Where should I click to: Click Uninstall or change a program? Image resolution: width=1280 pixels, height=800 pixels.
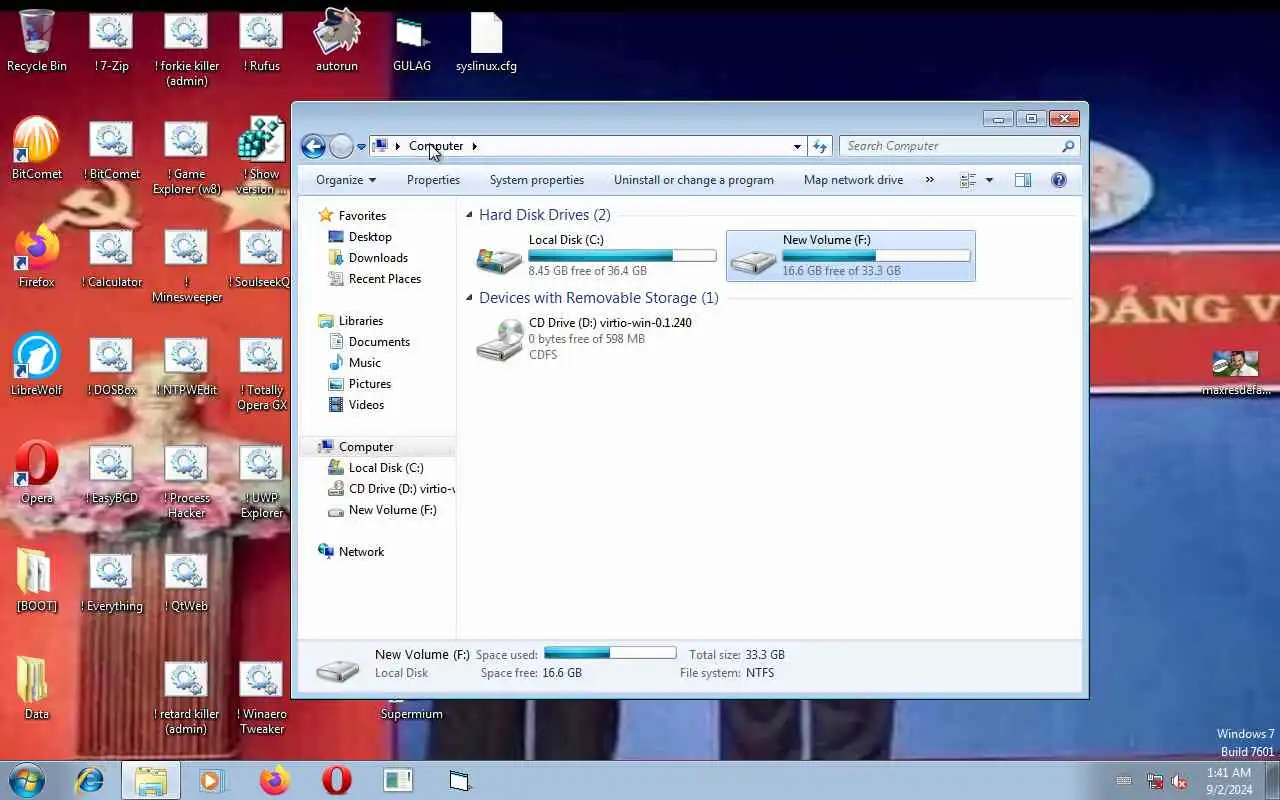(694, 180)
